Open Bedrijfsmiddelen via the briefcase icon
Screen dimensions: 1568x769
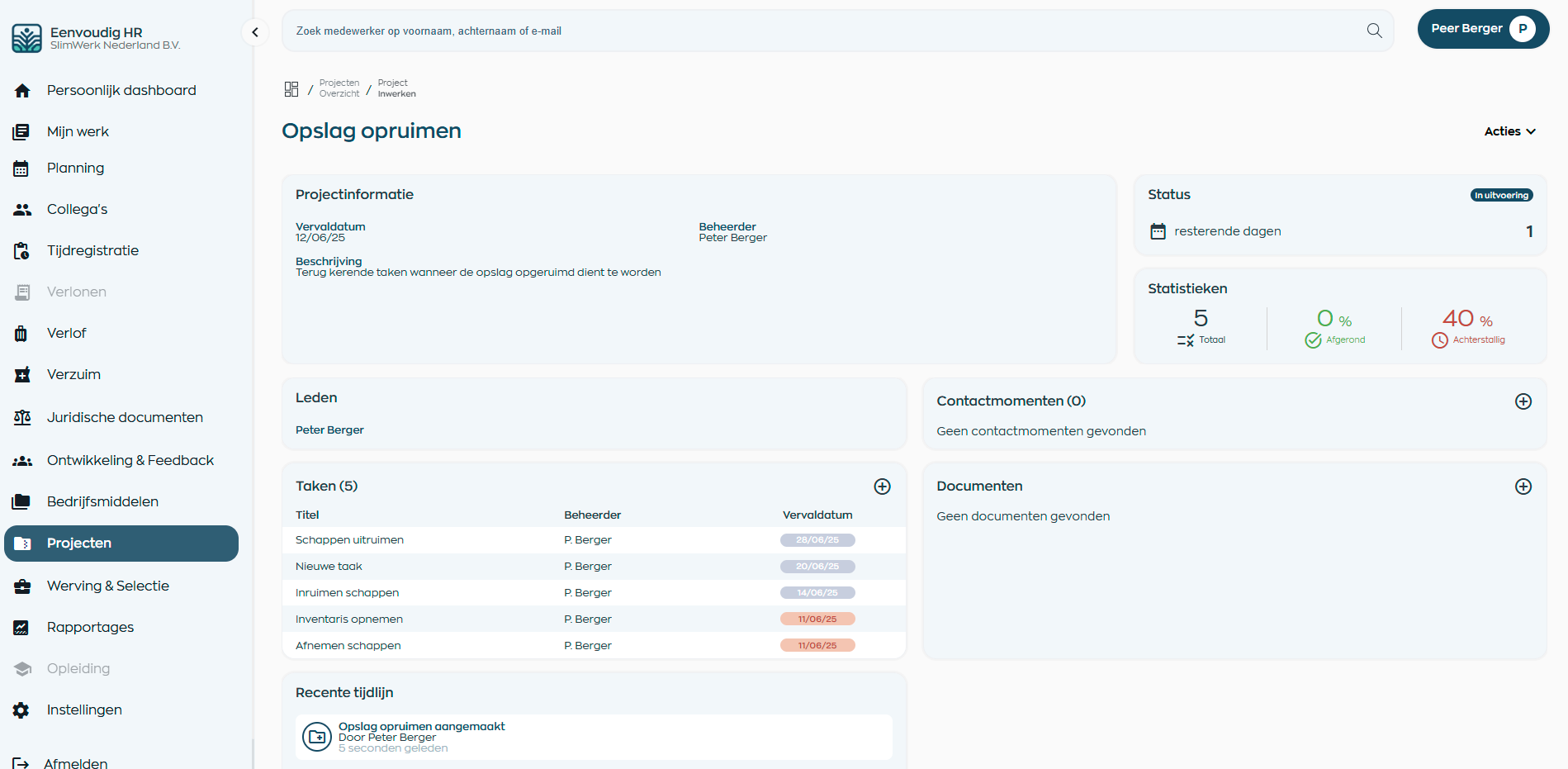21,501
